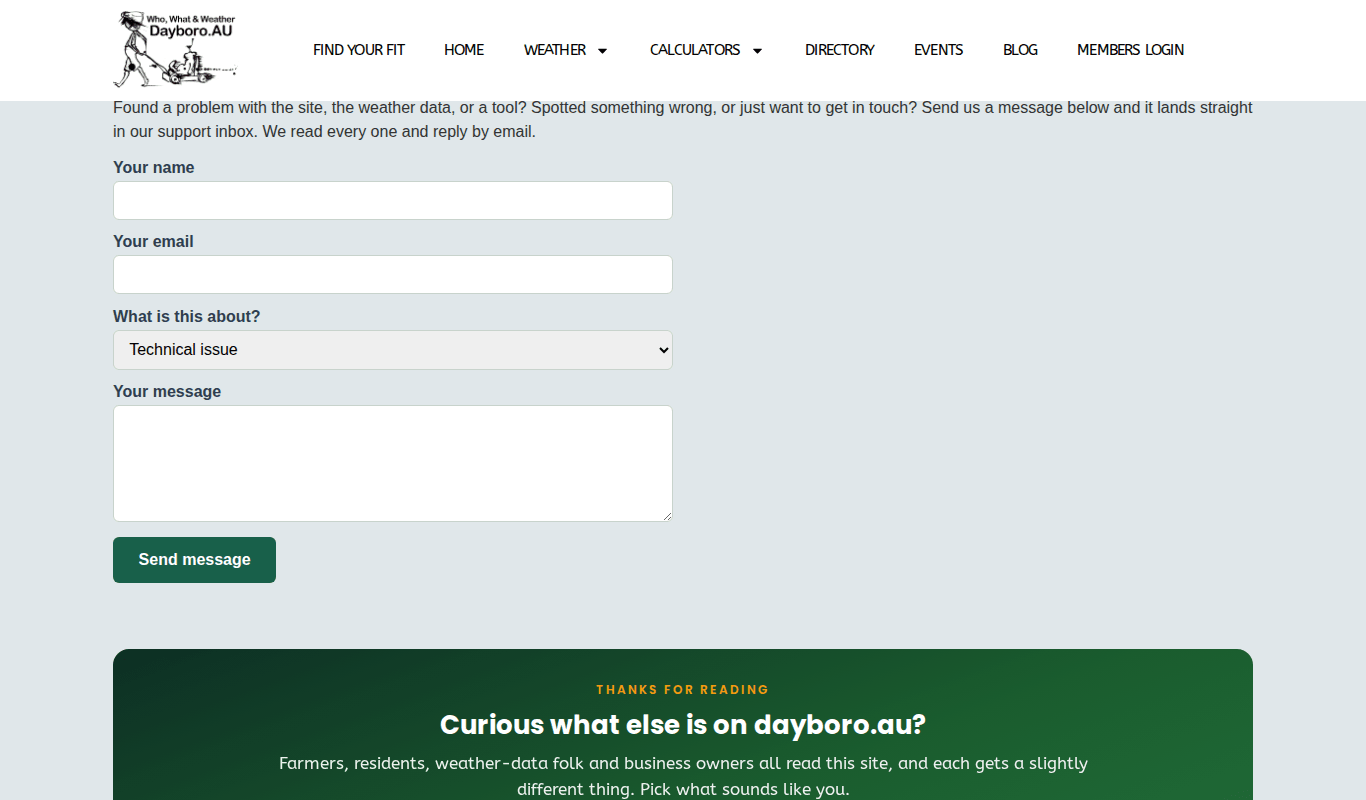The width and height of the screenshot is (1366, 800).
Task: Submit with the Send message button
Action: point(194,560)
